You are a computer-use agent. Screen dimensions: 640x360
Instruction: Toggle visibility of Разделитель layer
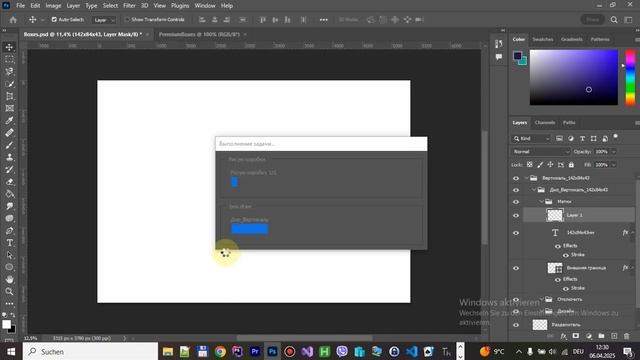[x=516, y=325]
